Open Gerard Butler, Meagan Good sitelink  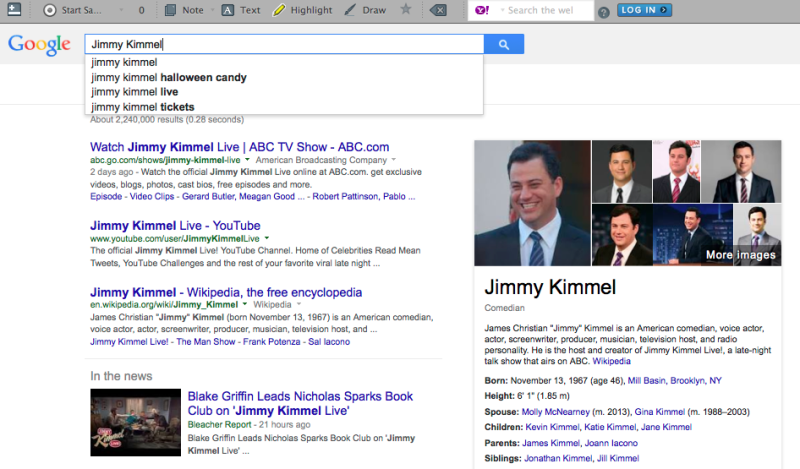tap(243, 196)
